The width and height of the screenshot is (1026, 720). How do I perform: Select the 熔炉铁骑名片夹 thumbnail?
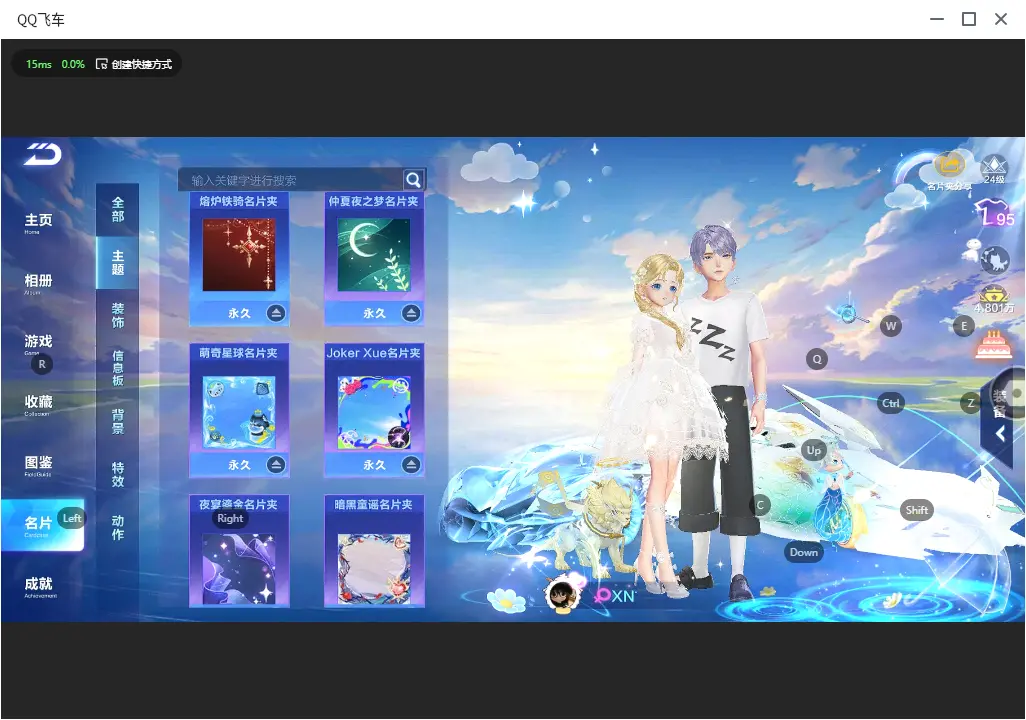pyautogui.click(x=239, y=255)
